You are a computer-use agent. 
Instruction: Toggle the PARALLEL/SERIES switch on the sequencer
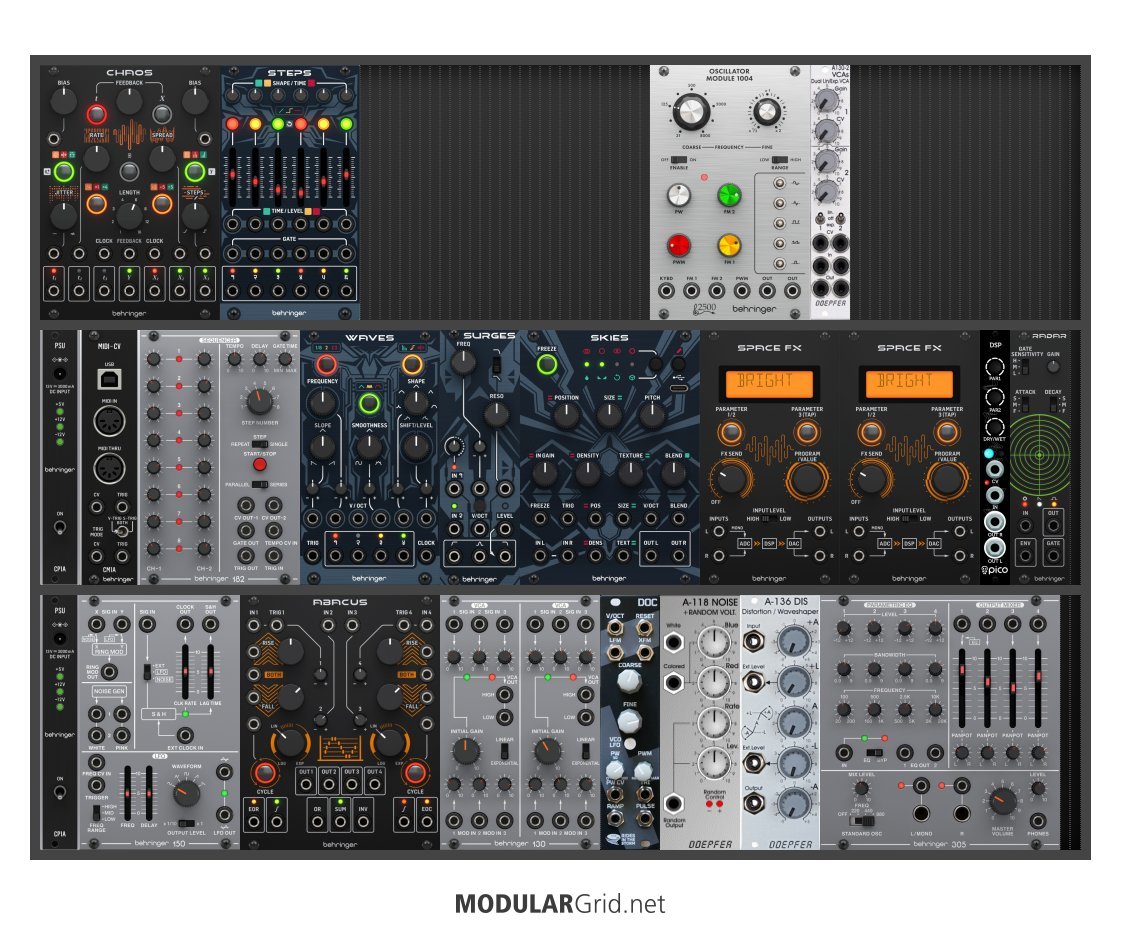tap(260, 485)
